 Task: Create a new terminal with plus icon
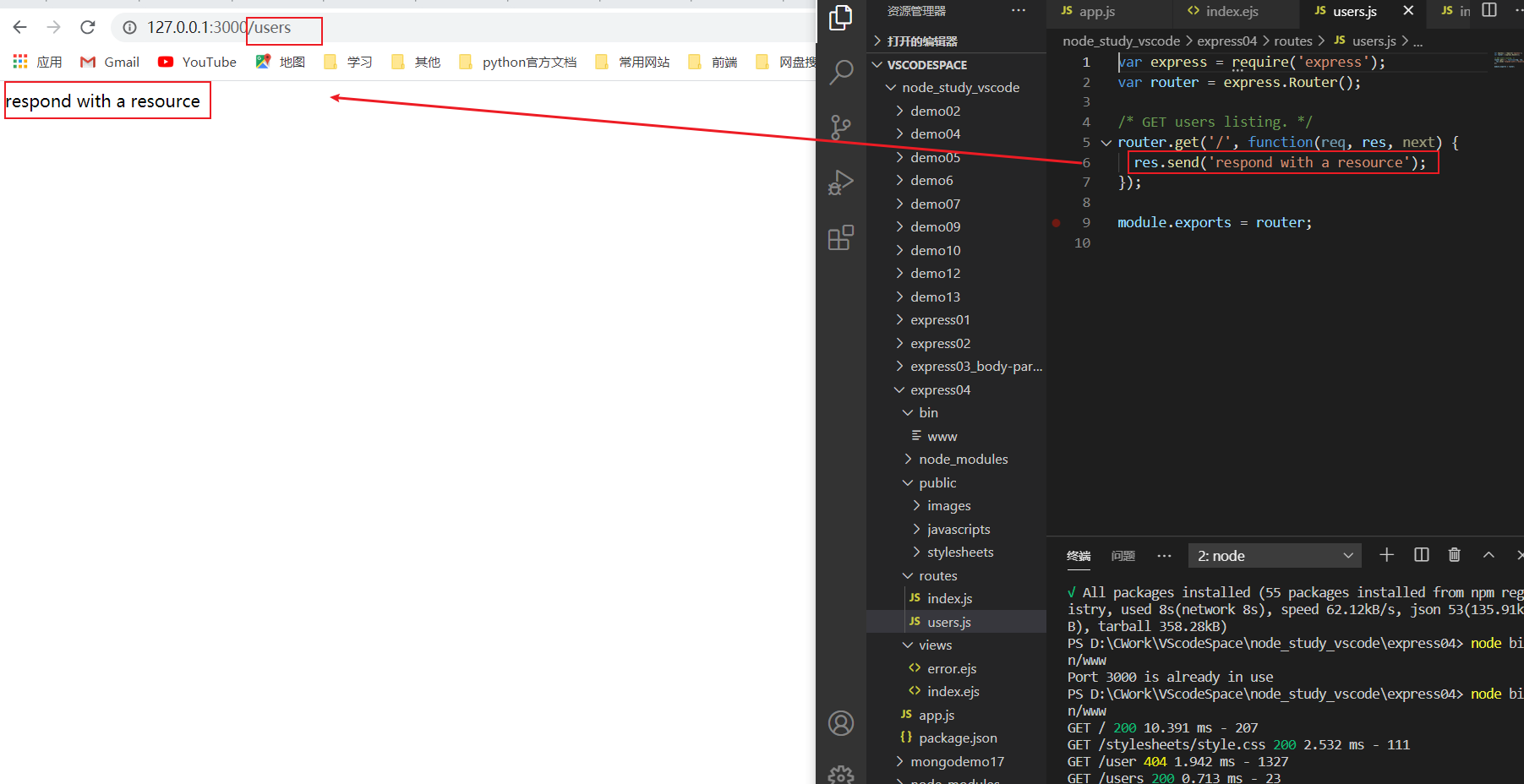(1387, 555)
